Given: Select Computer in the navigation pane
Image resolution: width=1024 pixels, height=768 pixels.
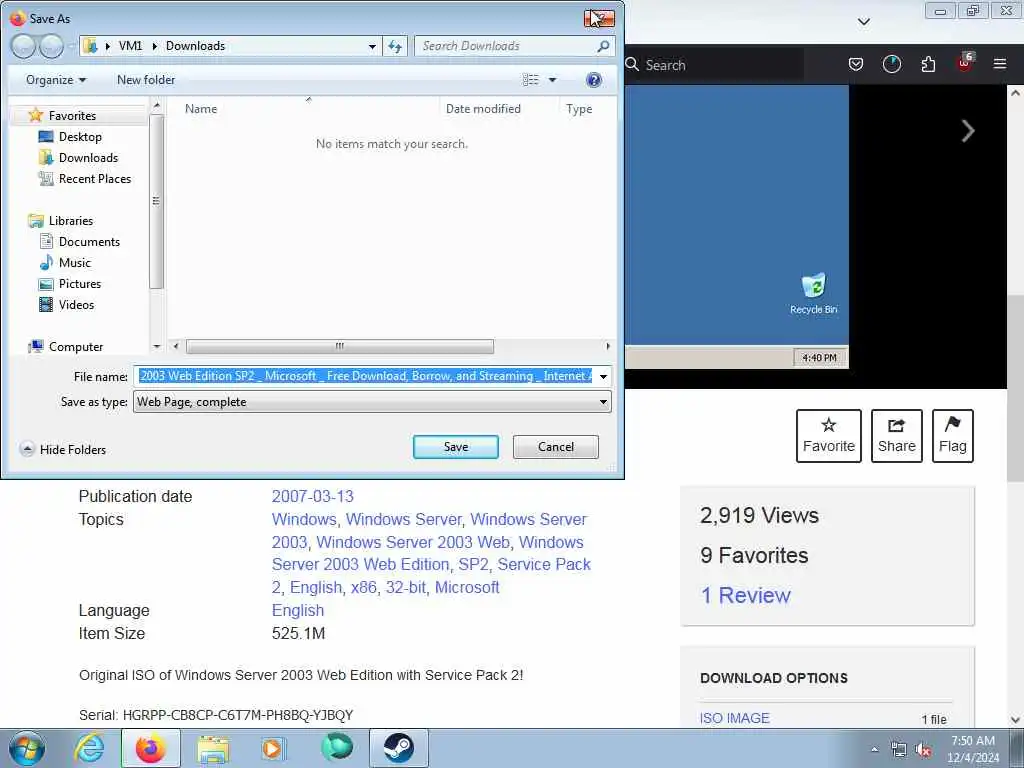Looking at the screenshot, I should click(x=76, y=347).
